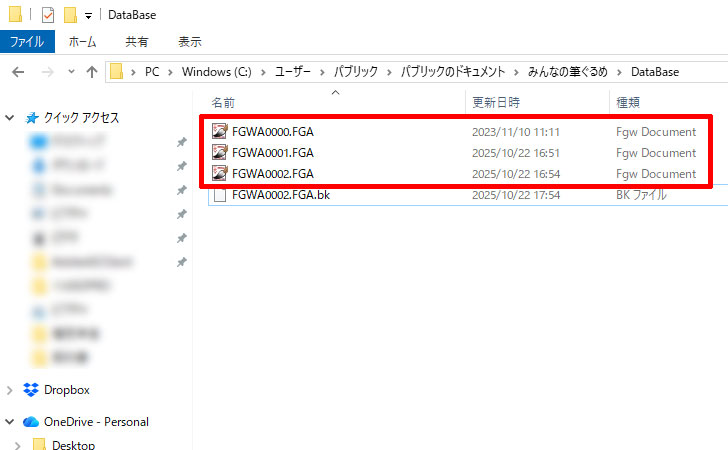Expand the Dropbox tree node
The width and height of the screenshot is (728, 450).
point(10,390)
